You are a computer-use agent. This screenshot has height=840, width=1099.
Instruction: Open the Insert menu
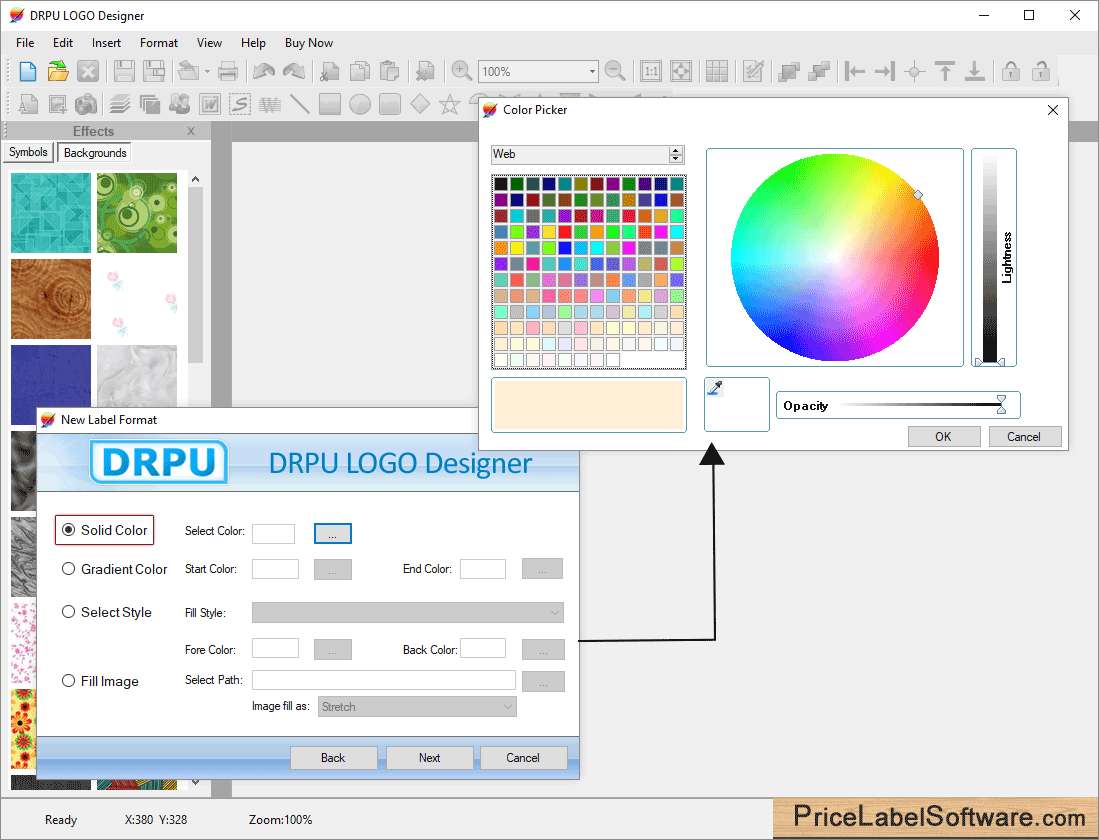[107, 43]
